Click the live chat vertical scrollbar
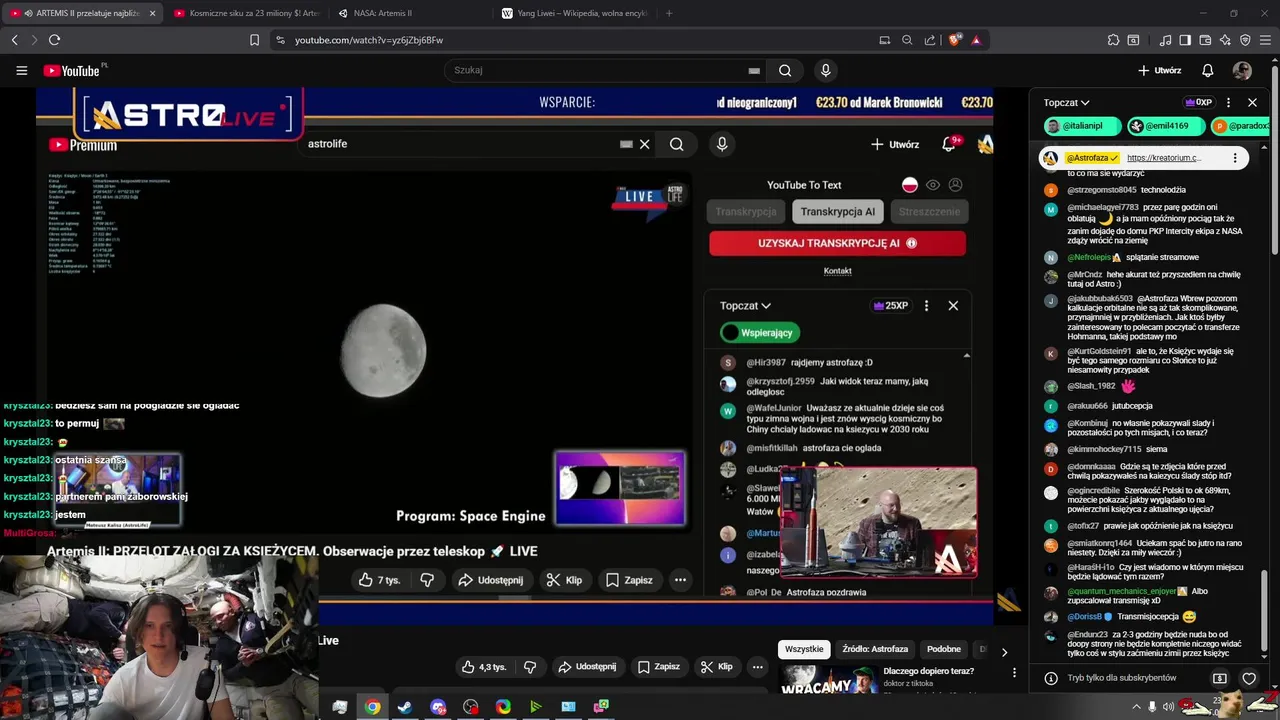Viewport: 1280px width, 720px height. [1264, 609]
